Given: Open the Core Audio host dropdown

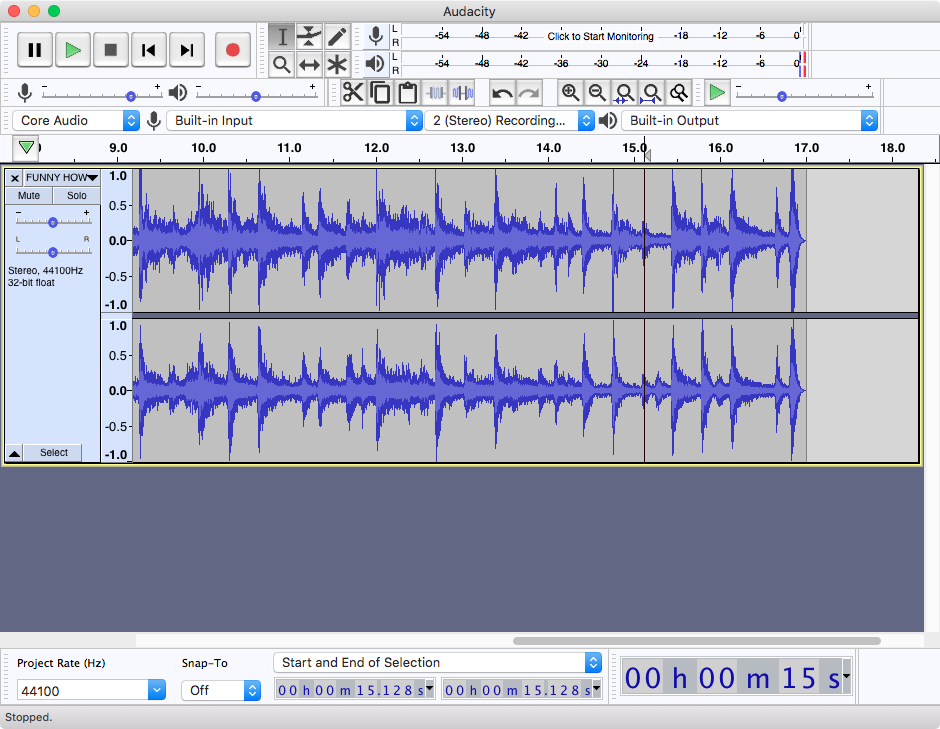Looking at the screenshot, I should point(76,121).
